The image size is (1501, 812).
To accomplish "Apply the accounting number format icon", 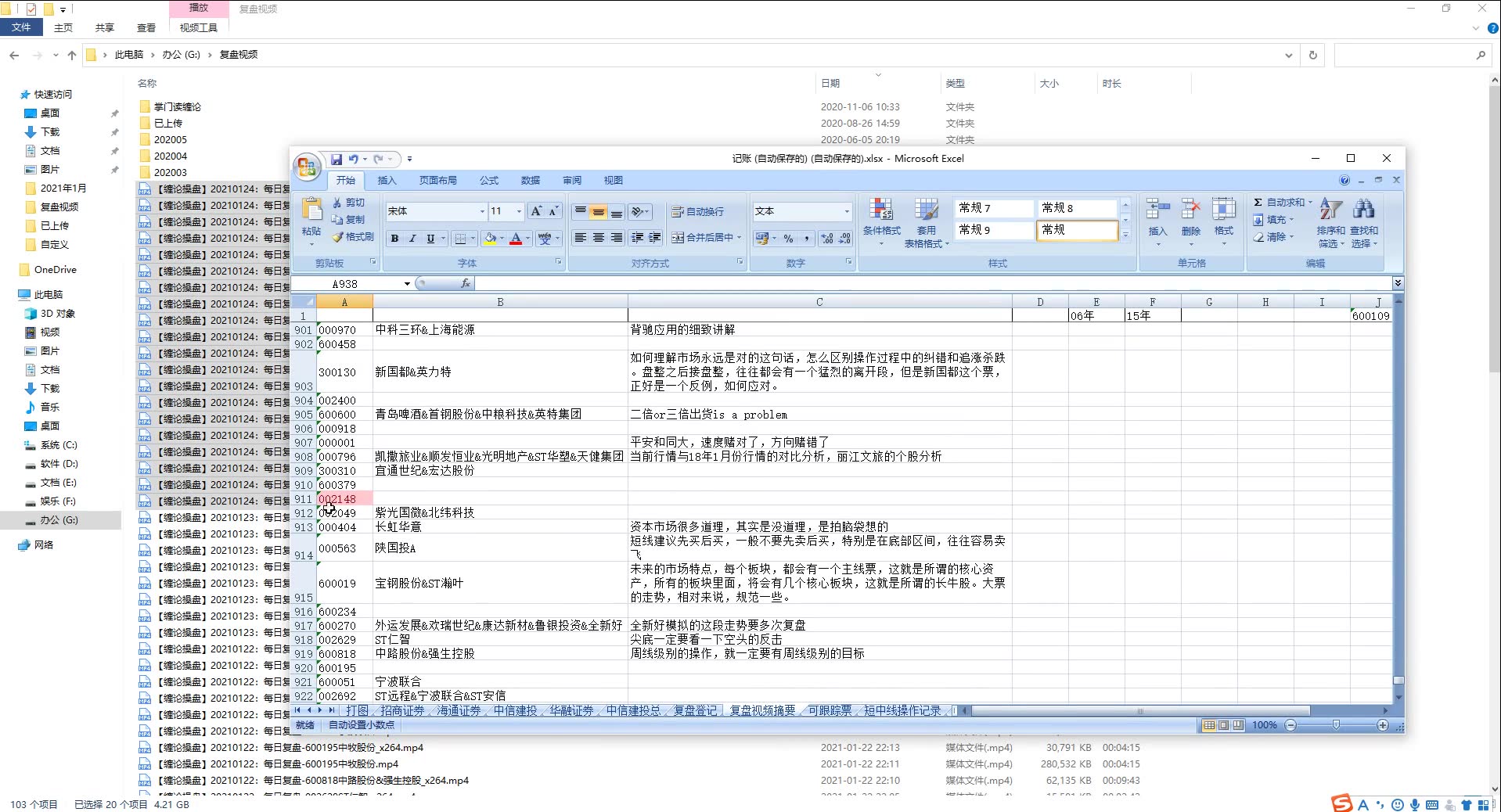I will 761,238.
